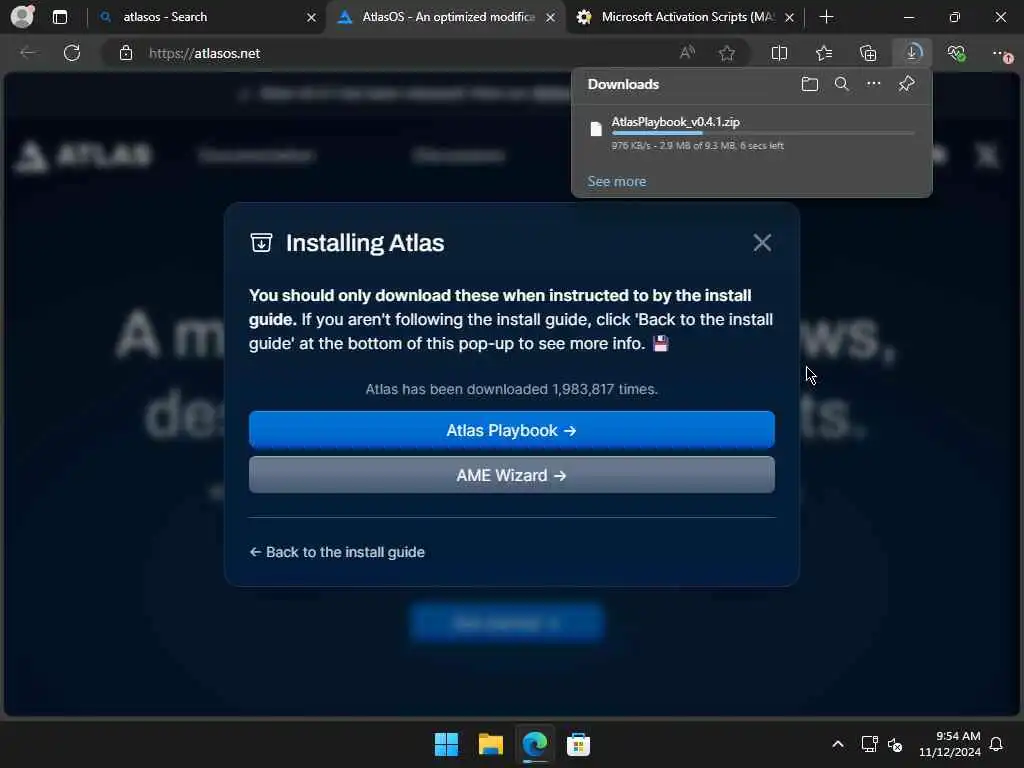Open the notifications bell
Viewport: 1024px width, 768px height.
point(997,744)
